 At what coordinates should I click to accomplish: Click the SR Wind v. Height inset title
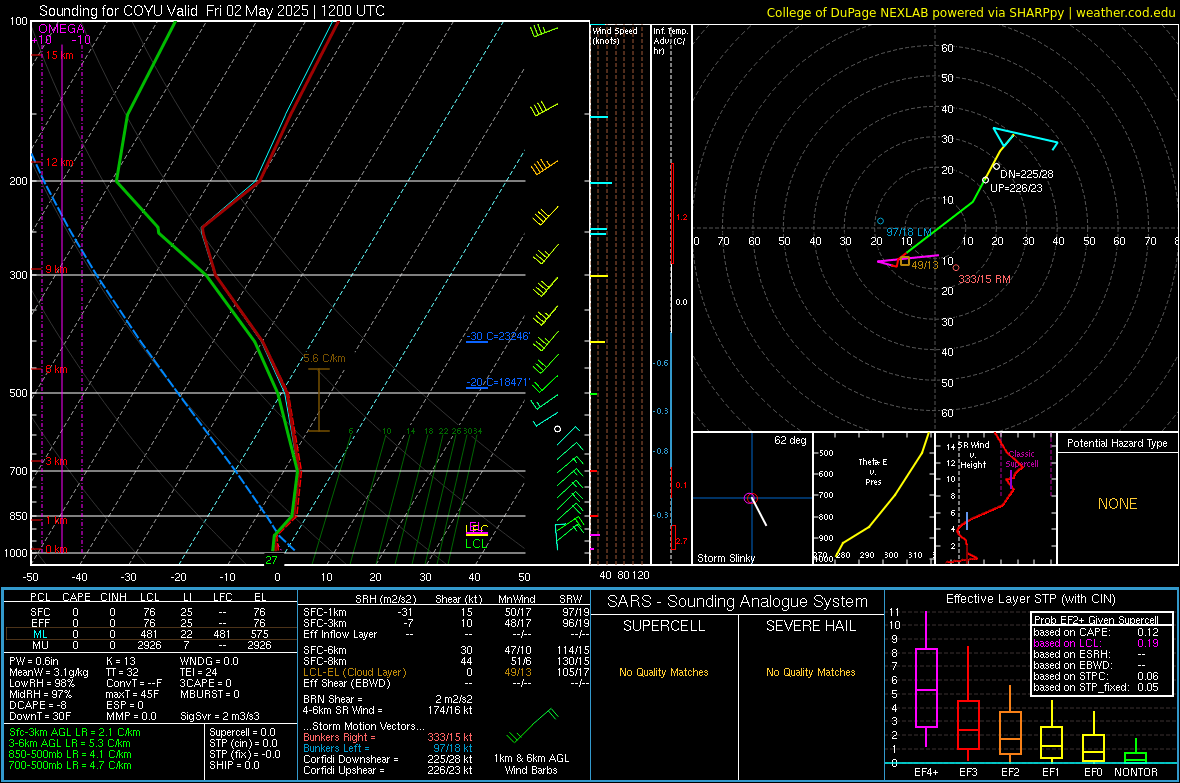(x=973, y=455)
